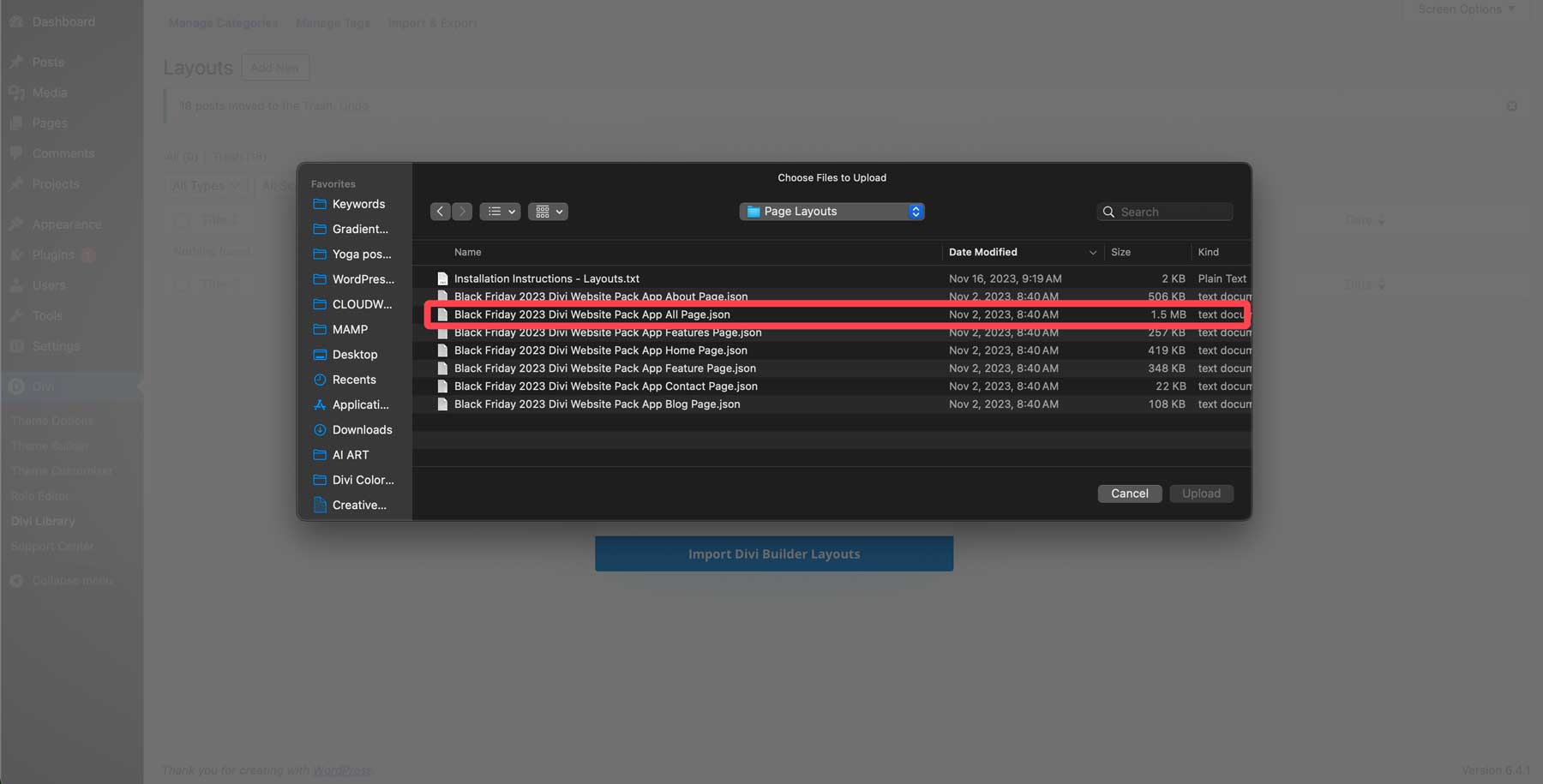Open Creative item in Favorites sidebar

tap(350, 506)
